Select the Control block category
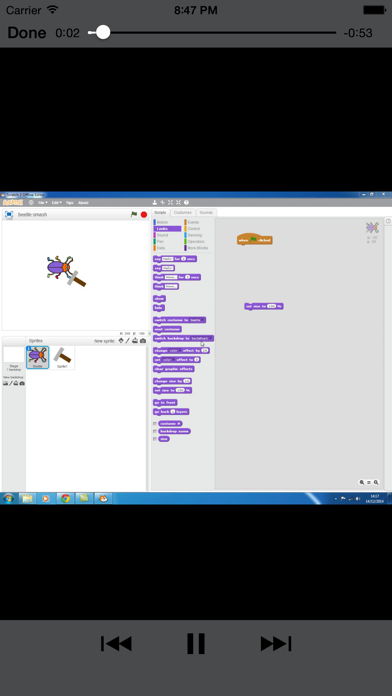This screenshot has height=696, width=392. click(x=194, y=229)
